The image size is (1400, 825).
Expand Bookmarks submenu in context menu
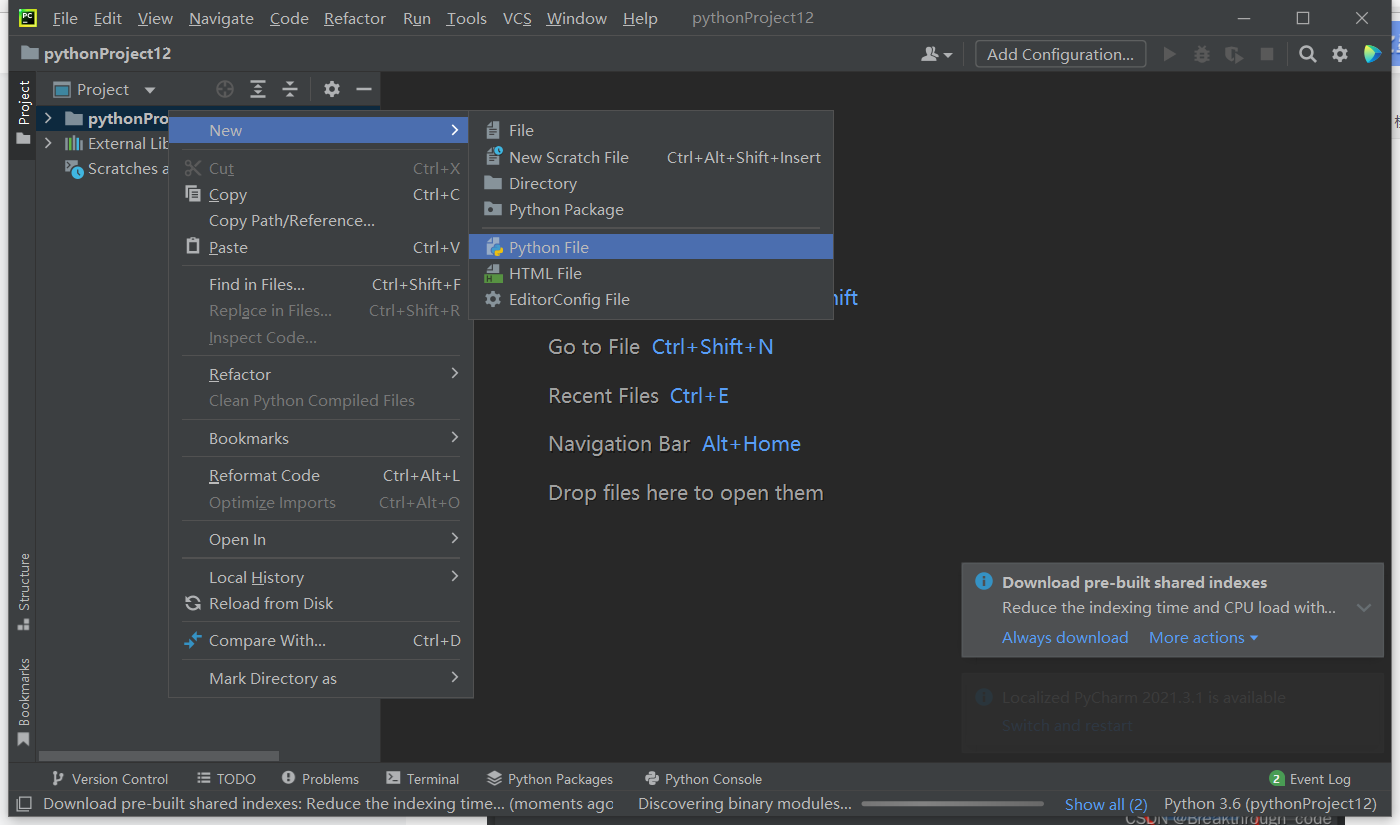pyautogui.click(x=320, y=438)
